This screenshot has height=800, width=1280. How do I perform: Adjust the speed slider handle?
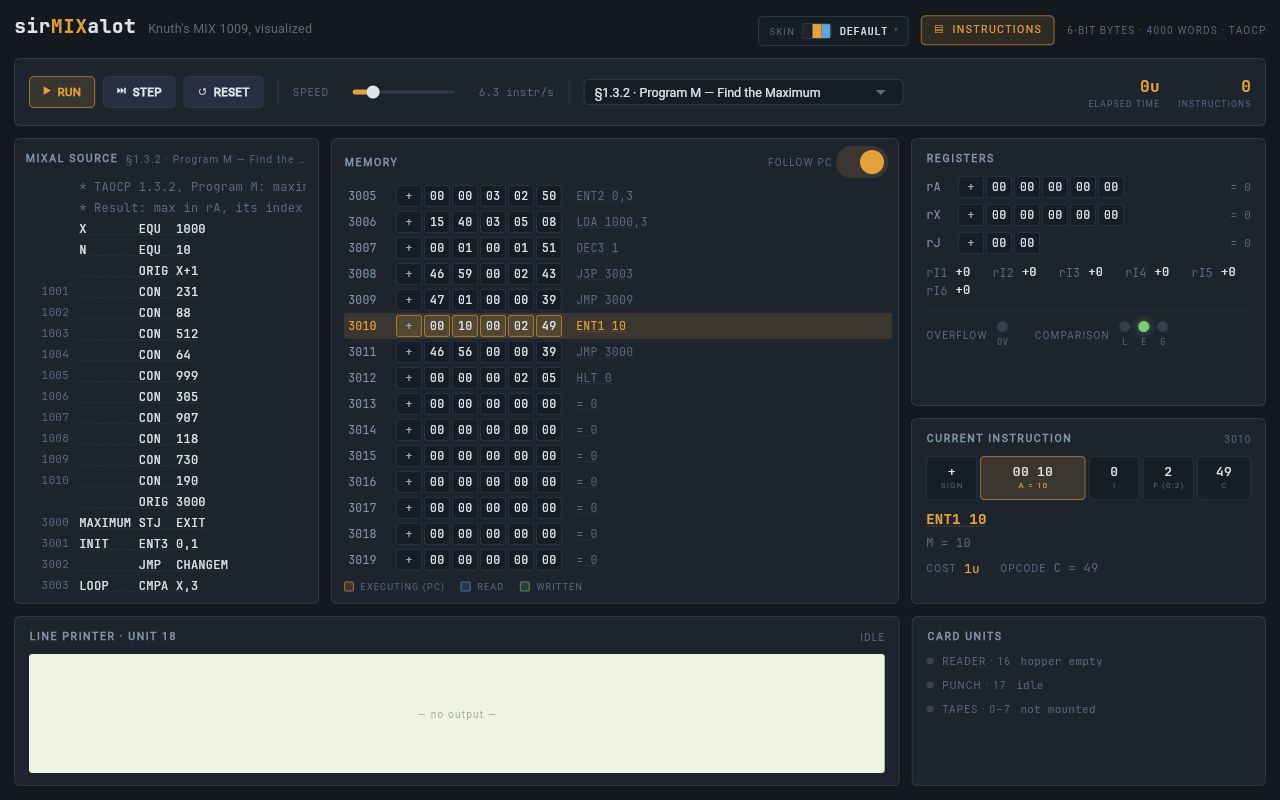pos(373,92)
